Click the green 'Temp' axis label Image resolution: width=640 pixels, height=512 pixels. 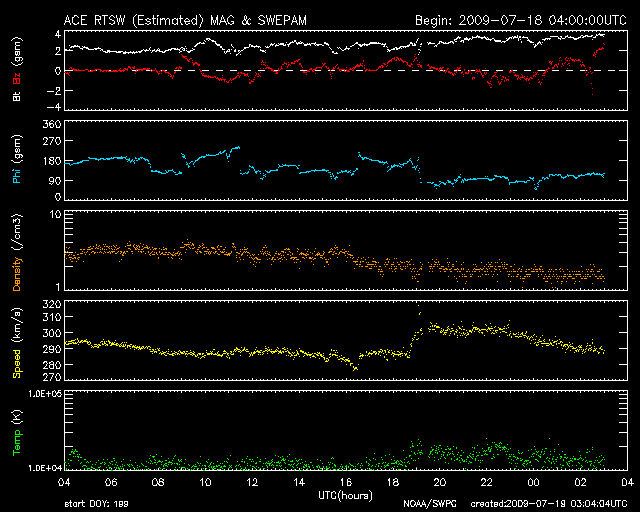click(17, 444)
